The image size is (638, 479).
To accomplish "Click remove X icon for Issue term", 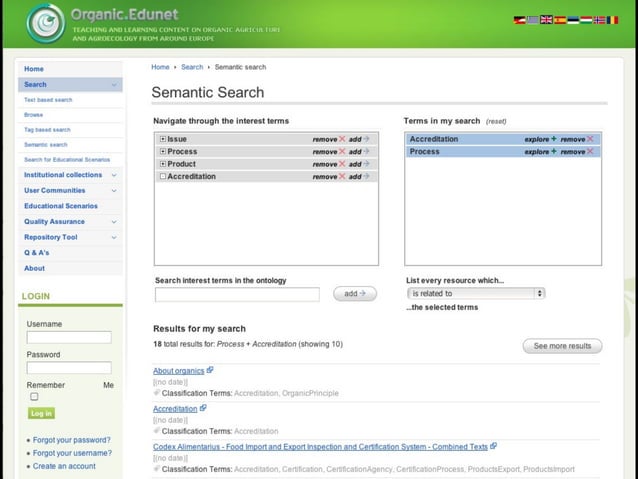I will [342, 139].
